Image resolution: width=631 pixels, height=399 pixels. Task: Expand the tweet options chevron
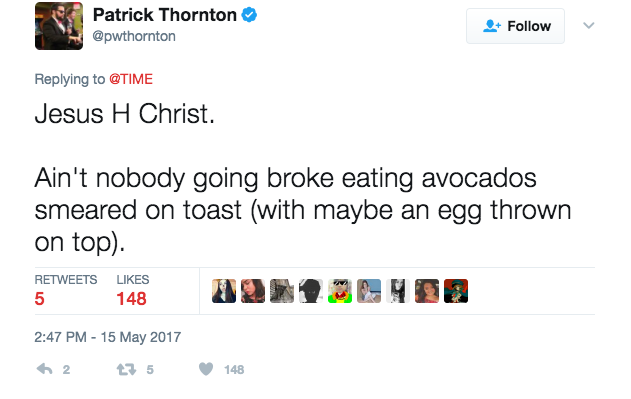(589, 26)
